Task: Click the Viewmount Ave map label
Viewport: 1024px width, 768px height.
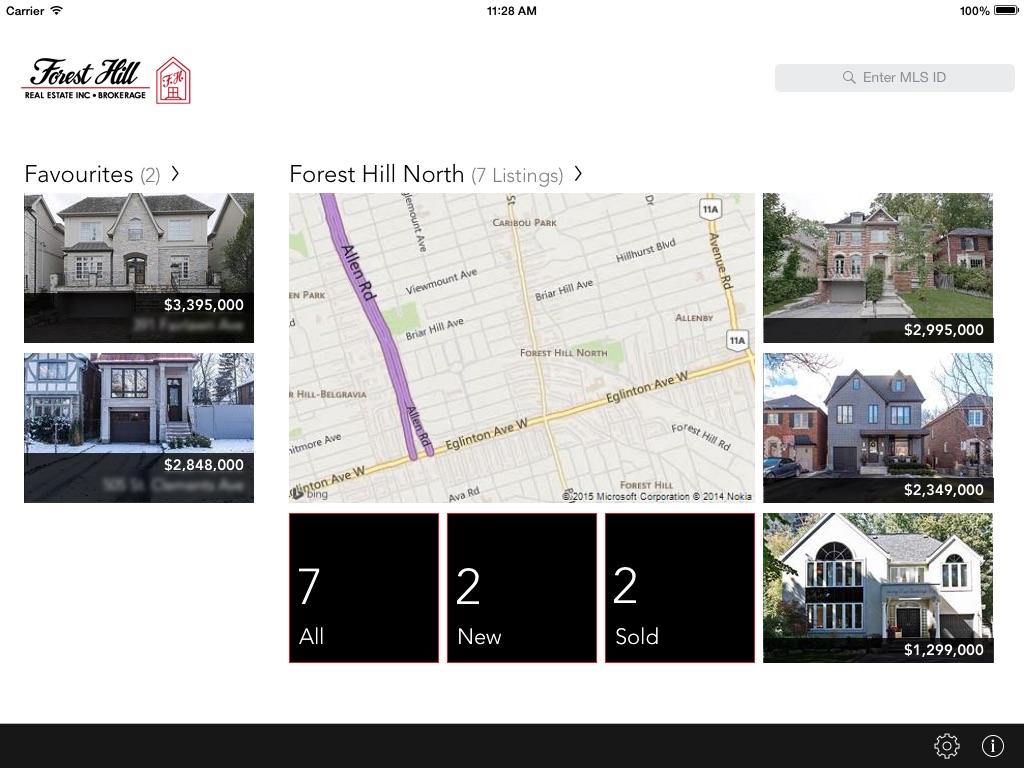Action: pos(441,281)
